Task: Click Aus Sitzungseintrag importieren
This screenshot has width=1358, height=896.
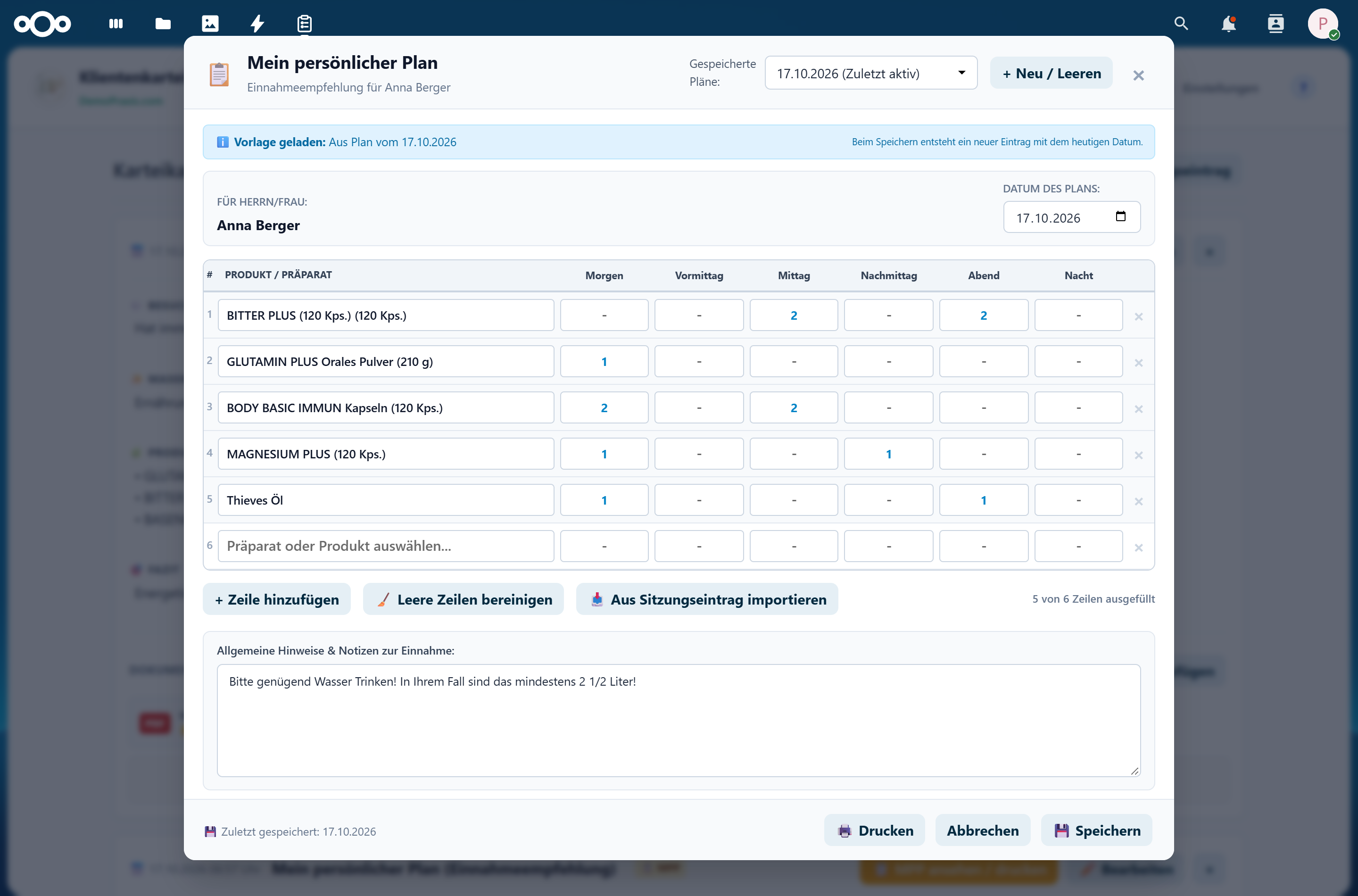Action: pos(707,599)
